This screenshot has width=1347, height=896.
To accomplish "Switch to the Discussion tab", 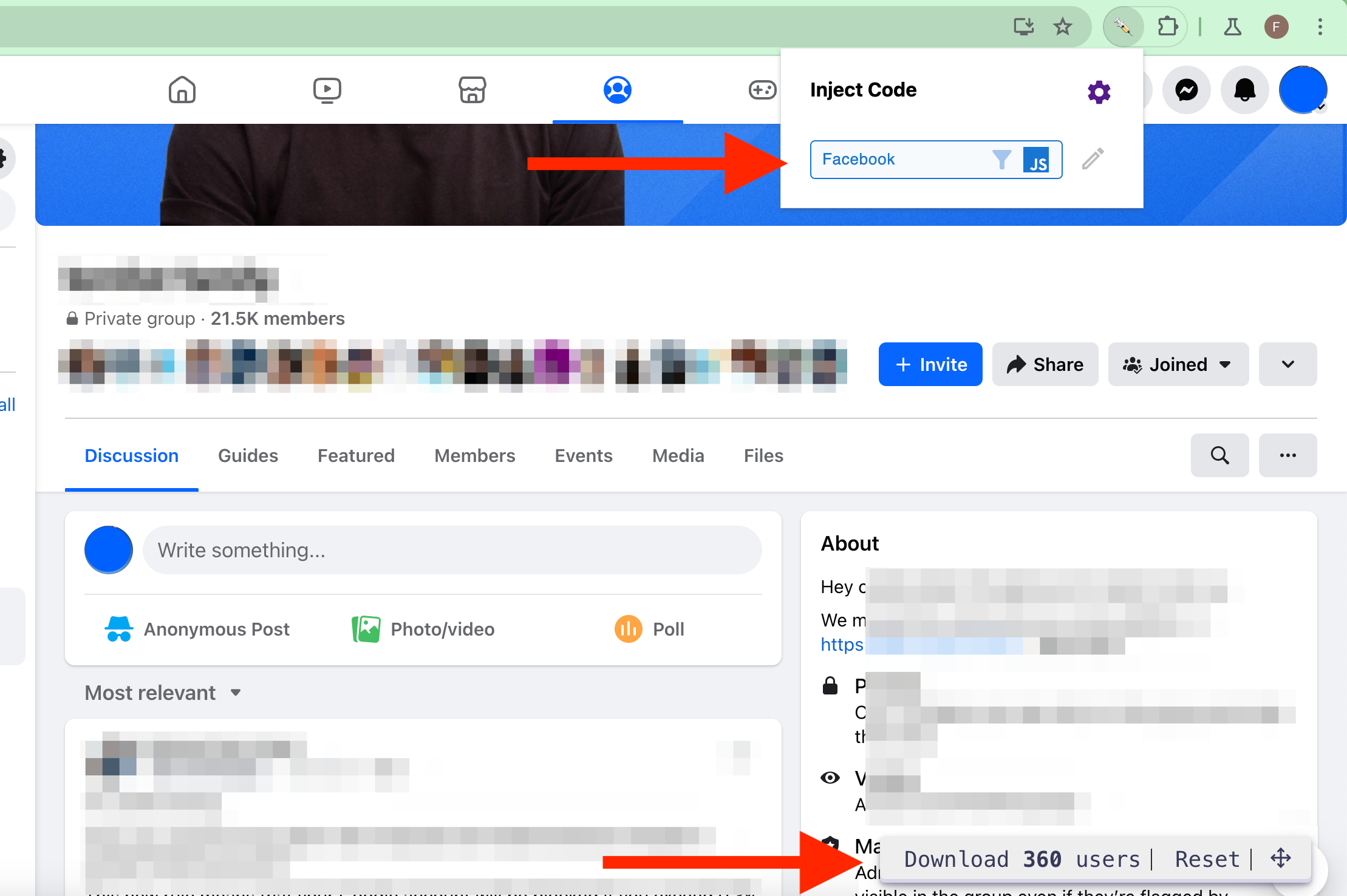I will click(x=132, y=456).
